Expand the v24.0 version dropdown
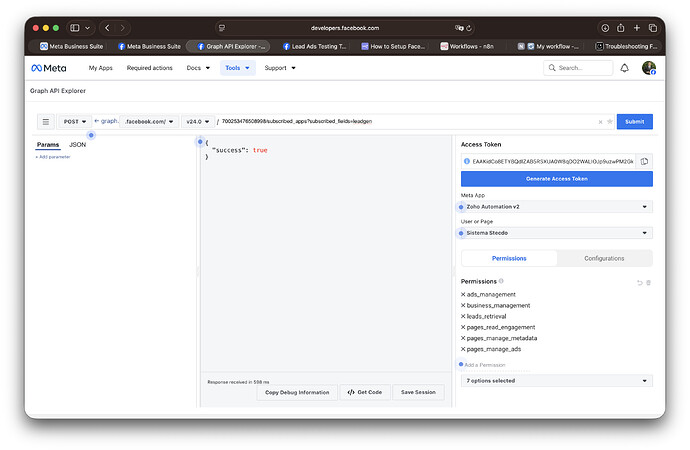690x450 pixels. point(198,121)
